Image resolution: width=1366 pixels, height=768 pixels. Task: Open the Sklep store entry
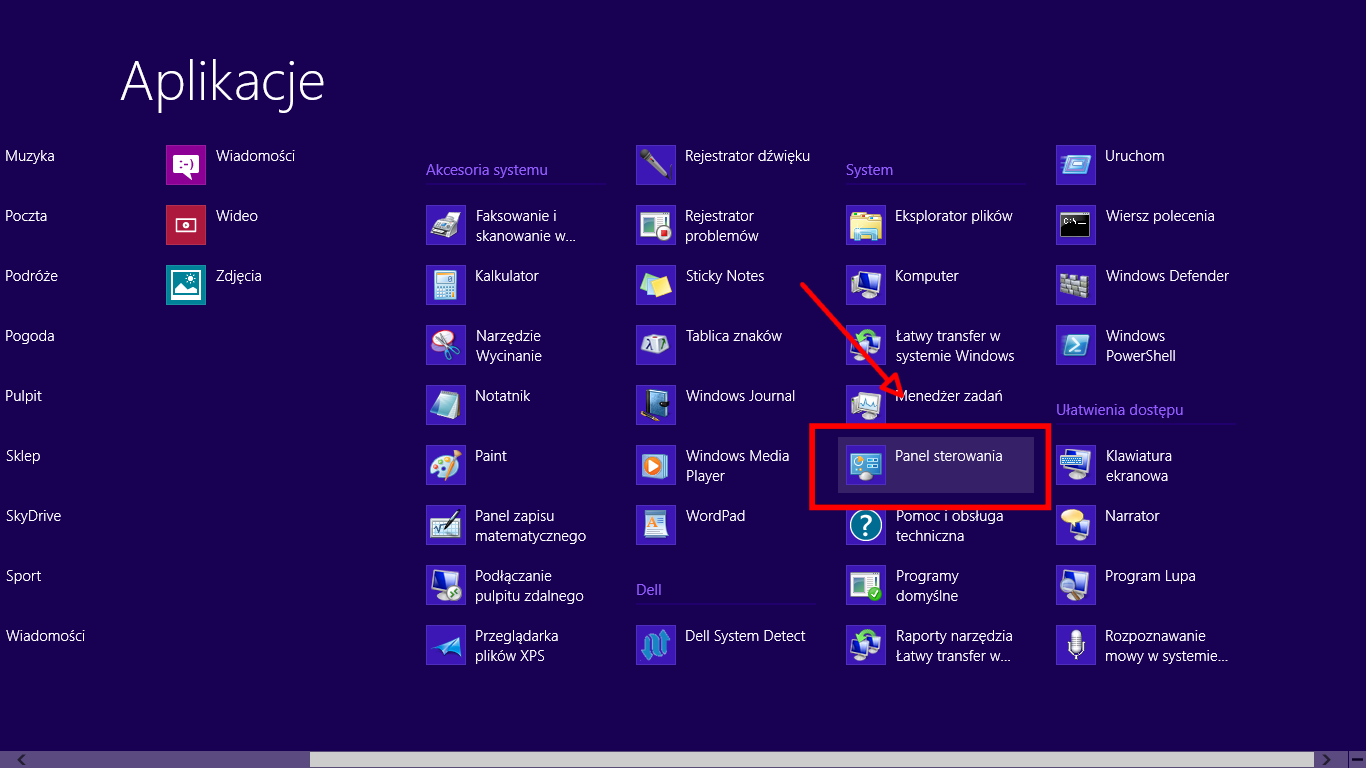[x=23, y=456]
